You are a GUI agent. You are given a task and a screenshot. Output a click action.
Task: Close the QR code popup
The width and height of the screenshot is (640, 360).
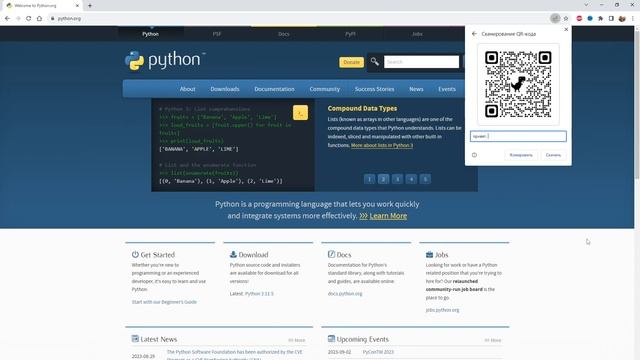pyautogui.click(x=566, y=29)
